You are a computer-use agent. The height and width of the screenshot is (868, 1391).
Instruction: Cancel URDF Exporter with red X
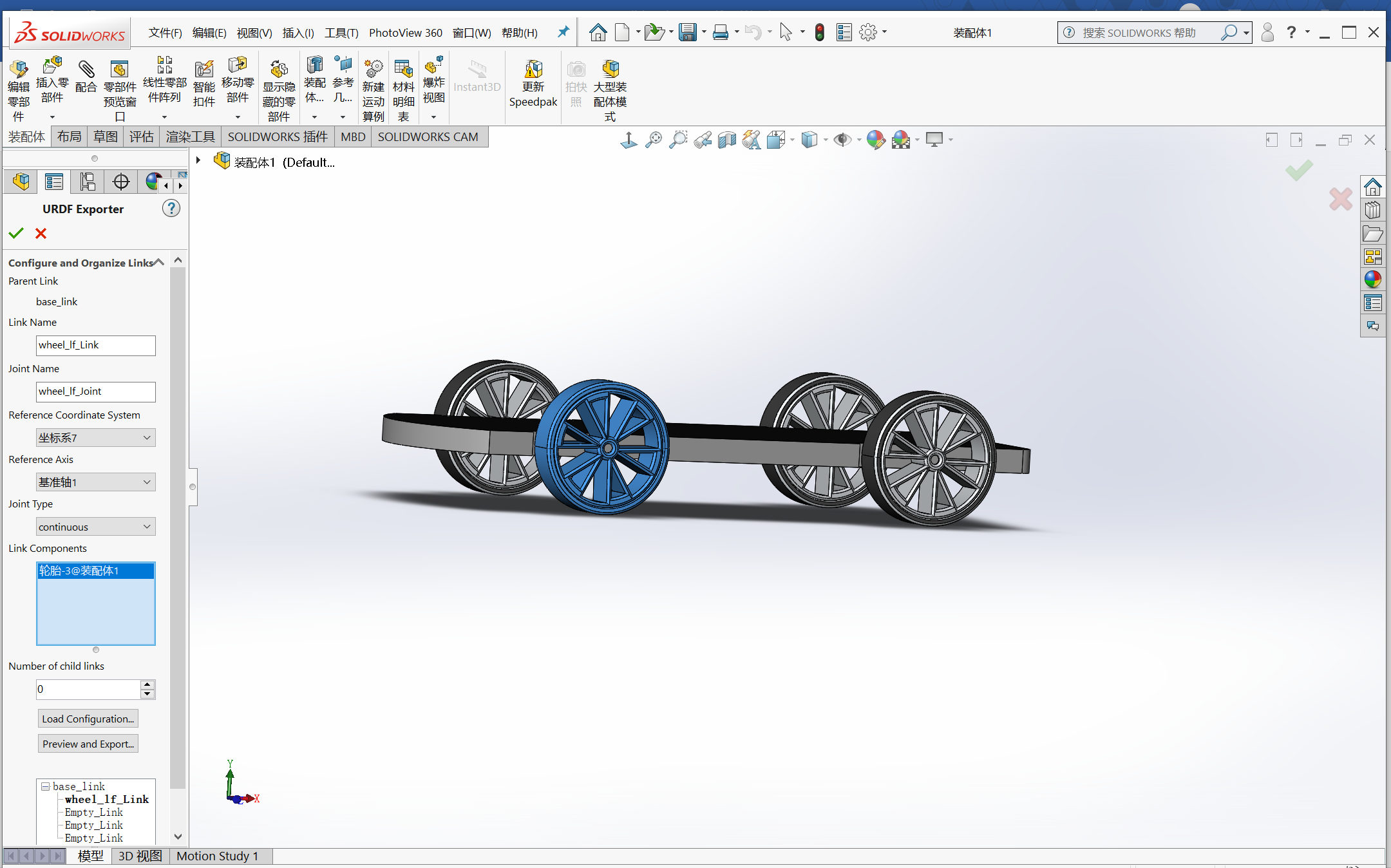click(41, 234)
